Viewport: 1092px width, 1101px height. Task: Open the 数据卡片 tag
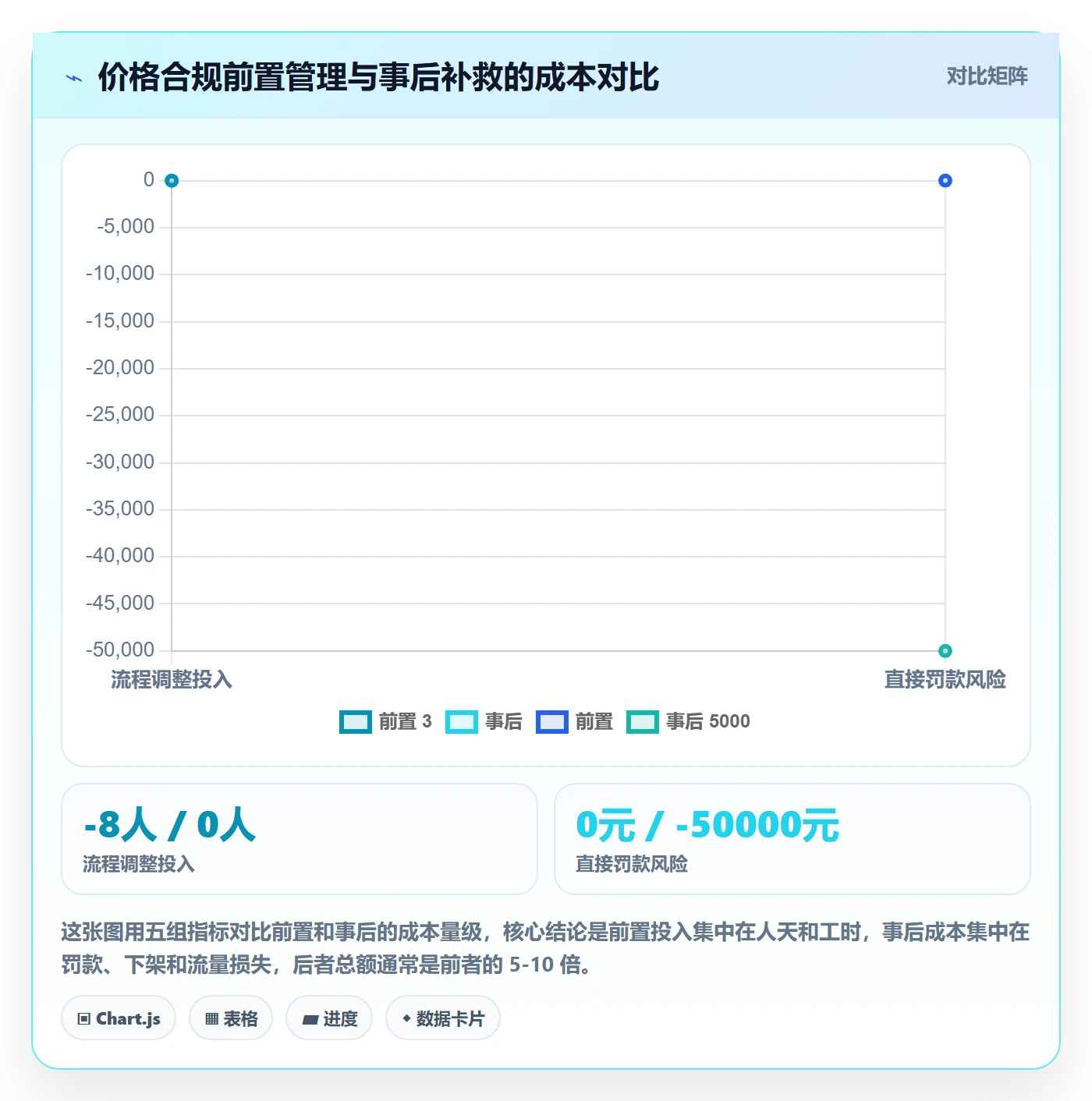pyautogui.click(x=443, y=1018)
